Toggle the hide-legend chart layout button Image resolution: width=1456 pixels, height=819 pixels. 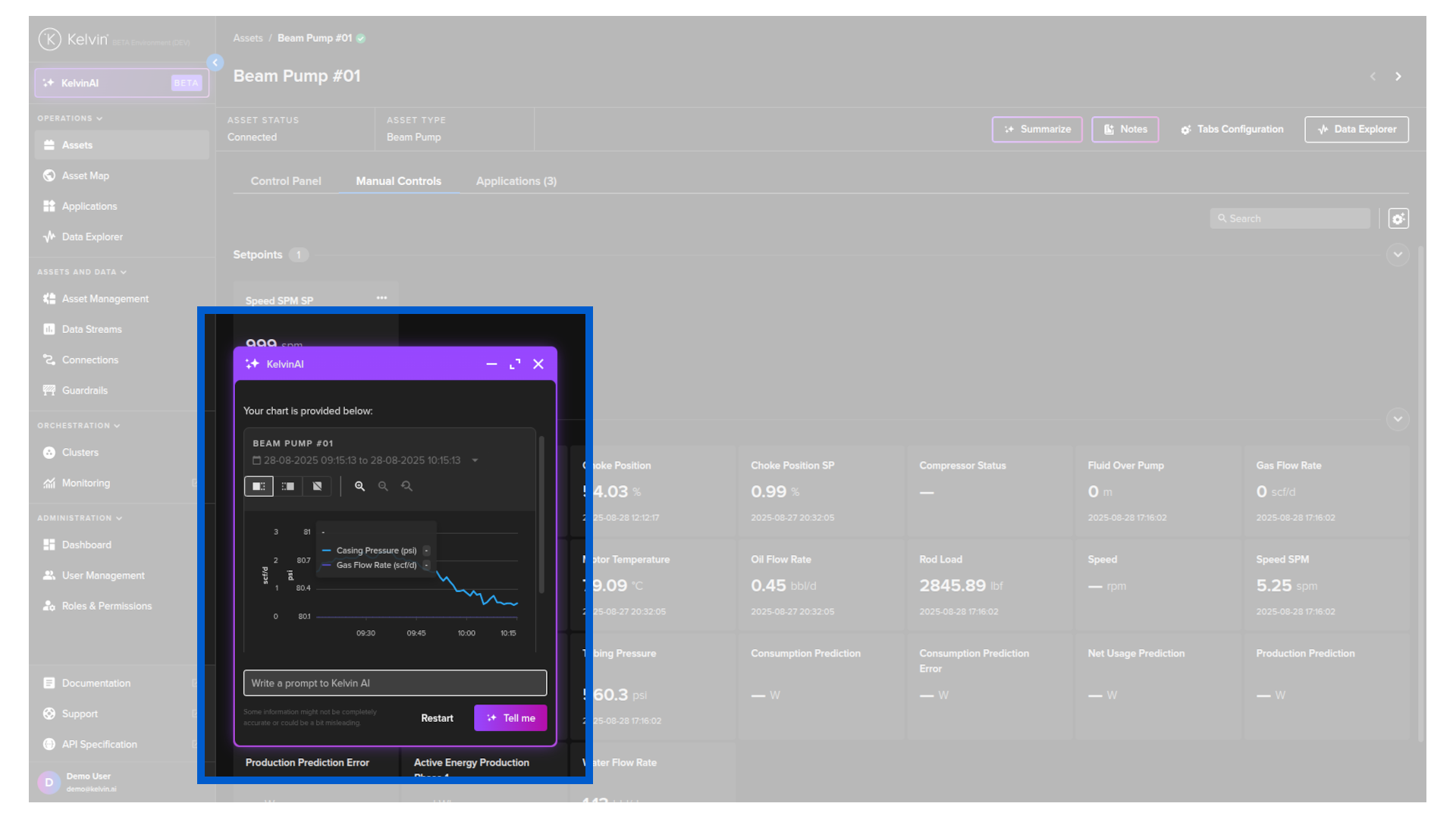(x=317, y=486)
